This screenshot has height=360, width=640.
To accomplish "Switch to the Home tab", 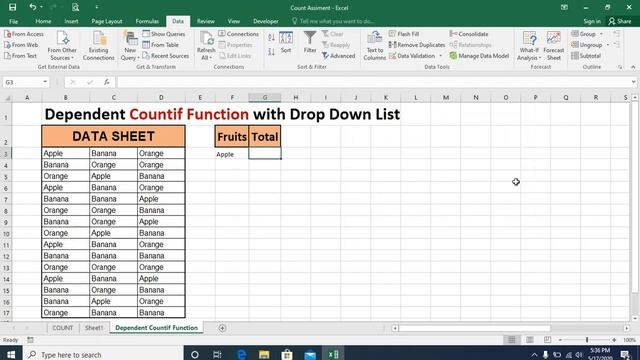I will pos(43,21).
